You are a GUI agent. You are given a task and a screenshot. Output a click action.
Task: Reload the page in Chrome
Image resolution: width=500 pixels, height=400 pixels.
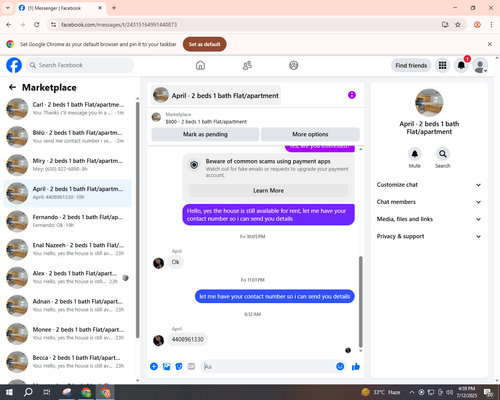pos(37,25)
